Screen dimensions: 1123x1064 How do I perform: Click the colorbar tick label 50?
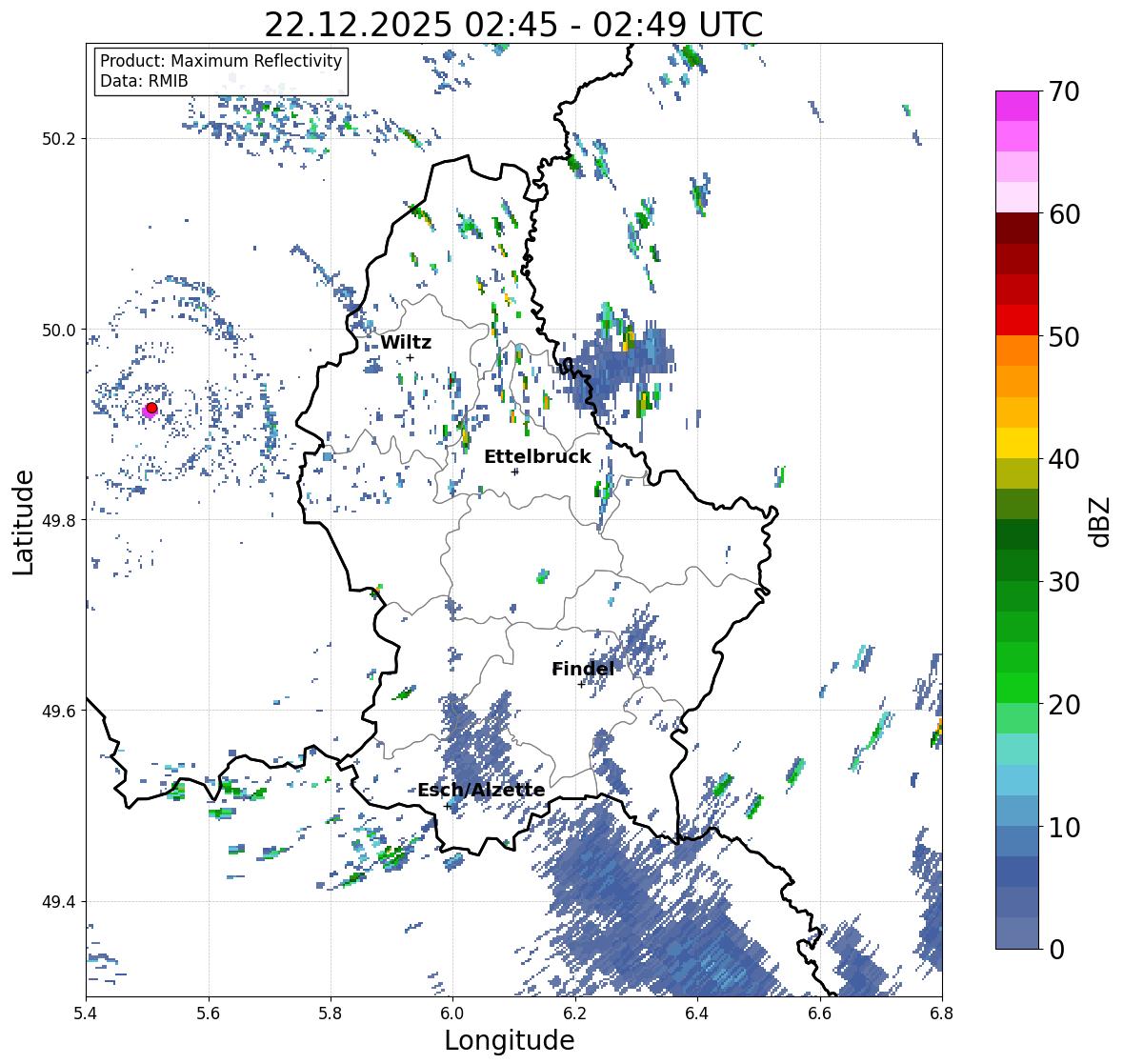(1064, 336)
